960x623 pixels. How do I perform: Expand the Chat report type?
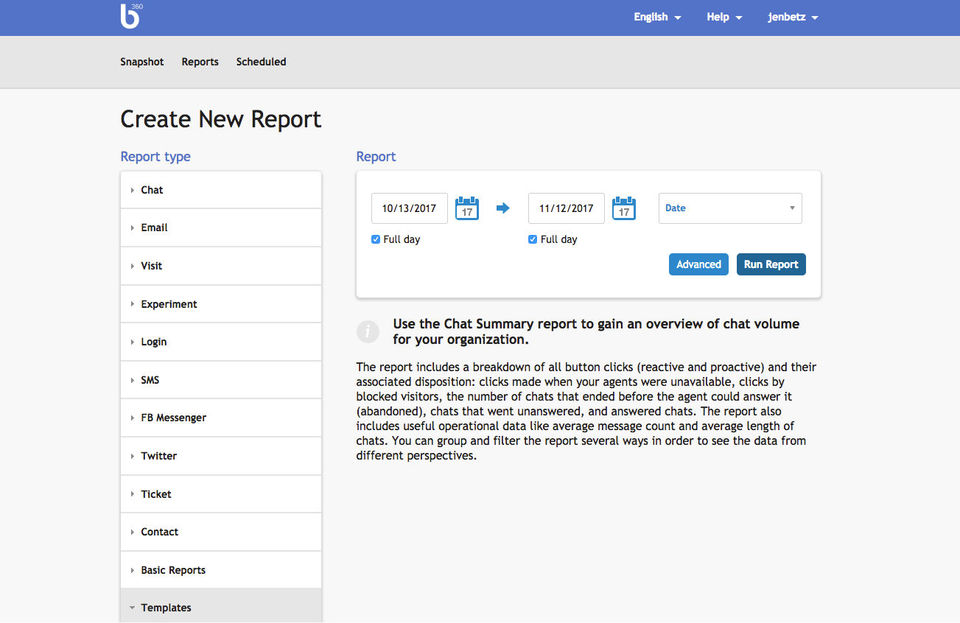point(152,190)
